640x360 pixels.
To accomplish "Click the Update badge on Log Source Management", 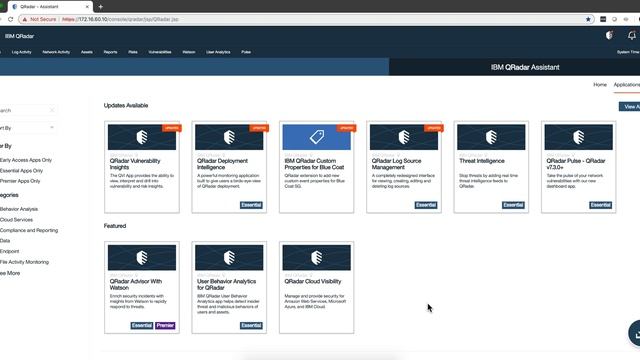I will [434, 128].
